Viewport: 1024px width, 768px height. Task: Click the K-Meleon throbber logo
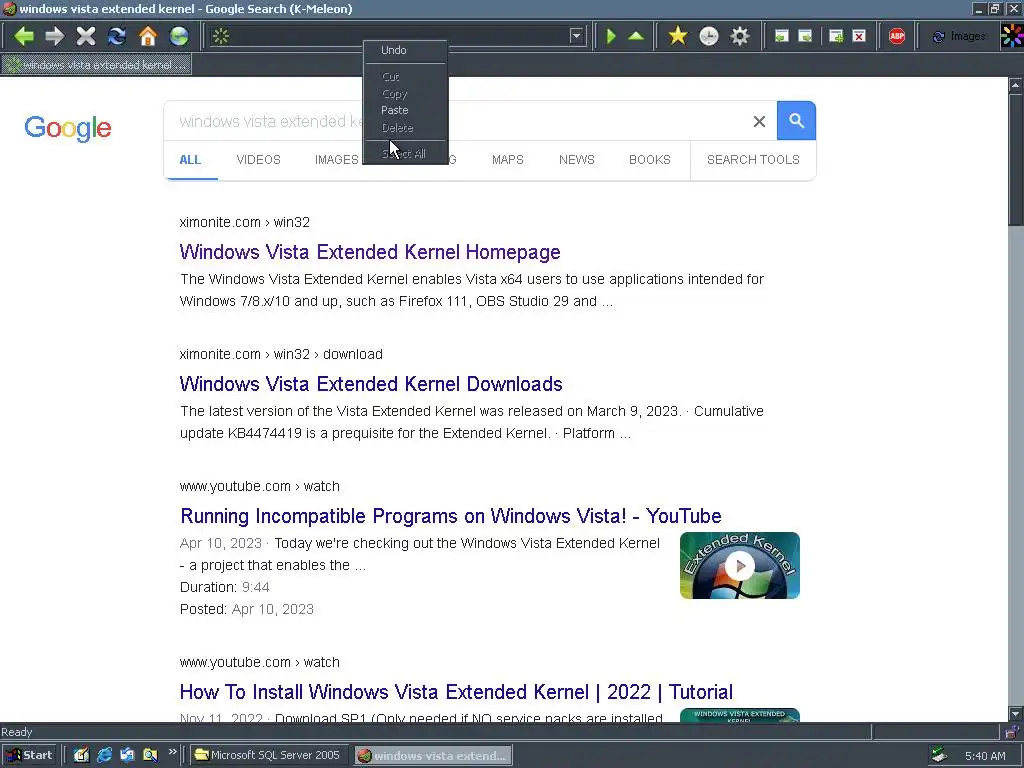click(x=1012, y=36)
